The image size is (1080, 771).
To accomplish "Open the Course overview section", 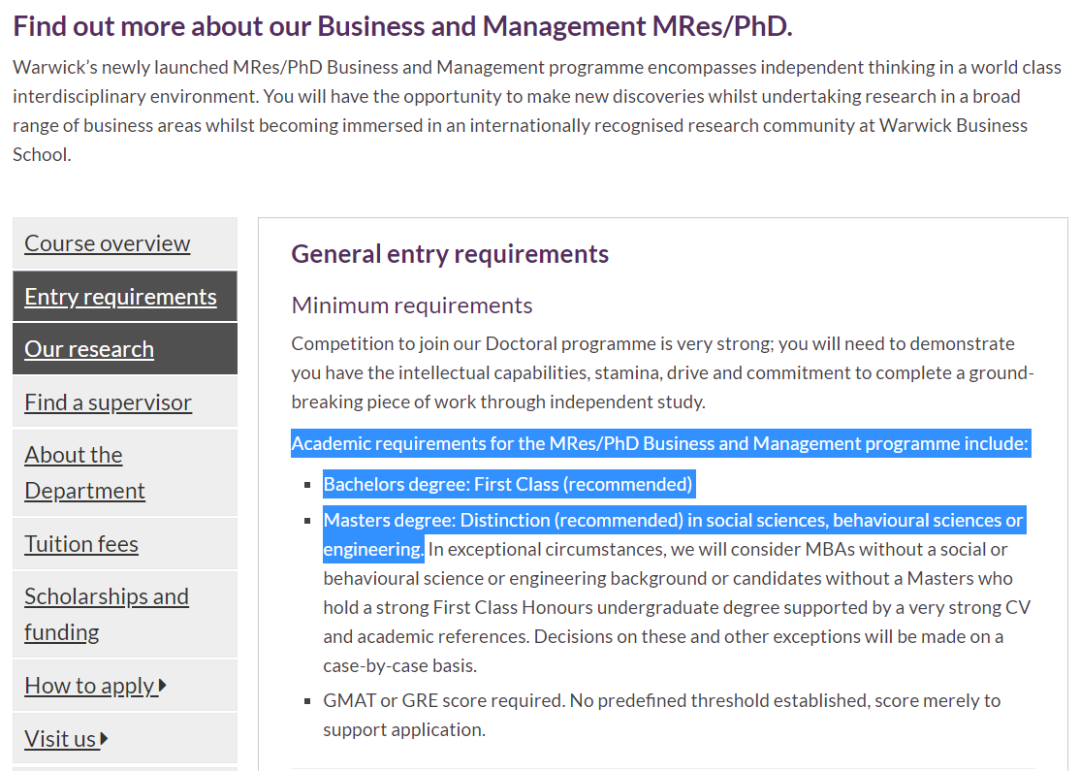I will pos(107,243).
